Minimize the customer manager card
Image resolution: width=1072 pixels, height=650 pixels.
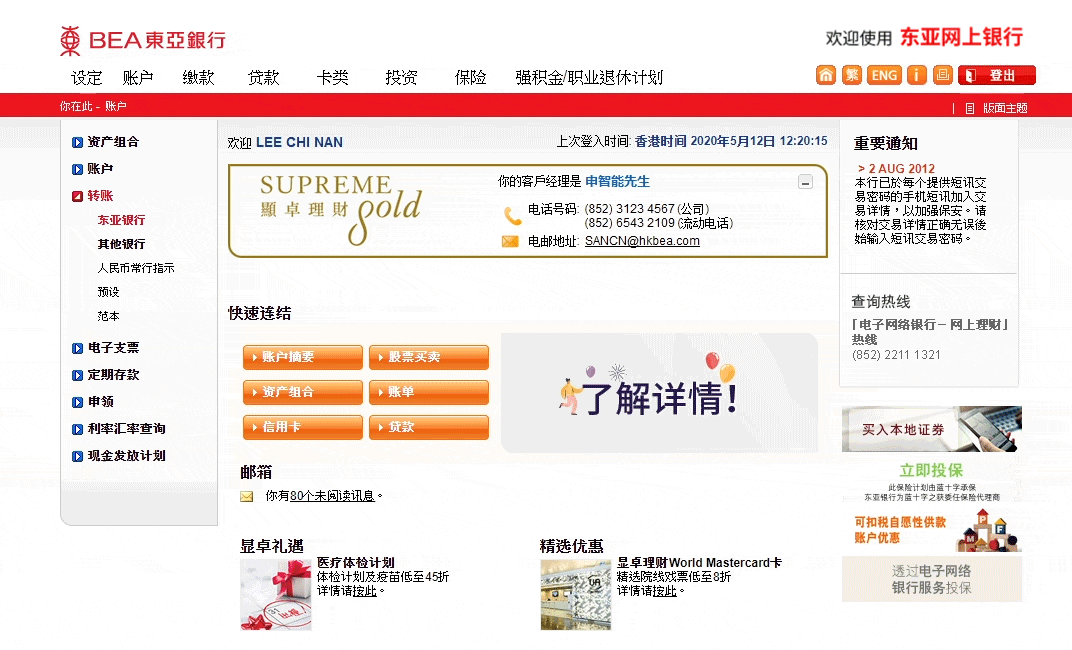[805, 182]
